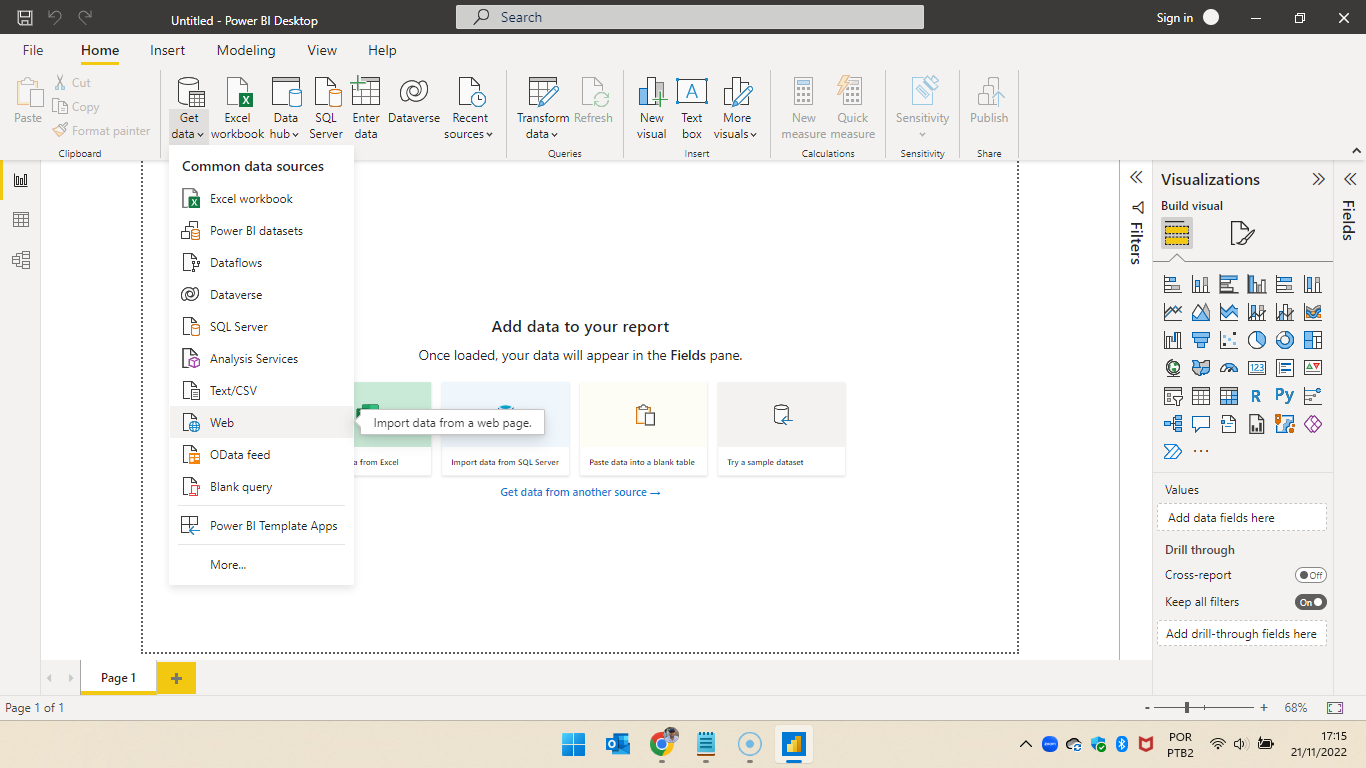This screenshot has width=1366, height=768.
Task: Choose Text/CSV from data sources
Action: click(261, 391)
